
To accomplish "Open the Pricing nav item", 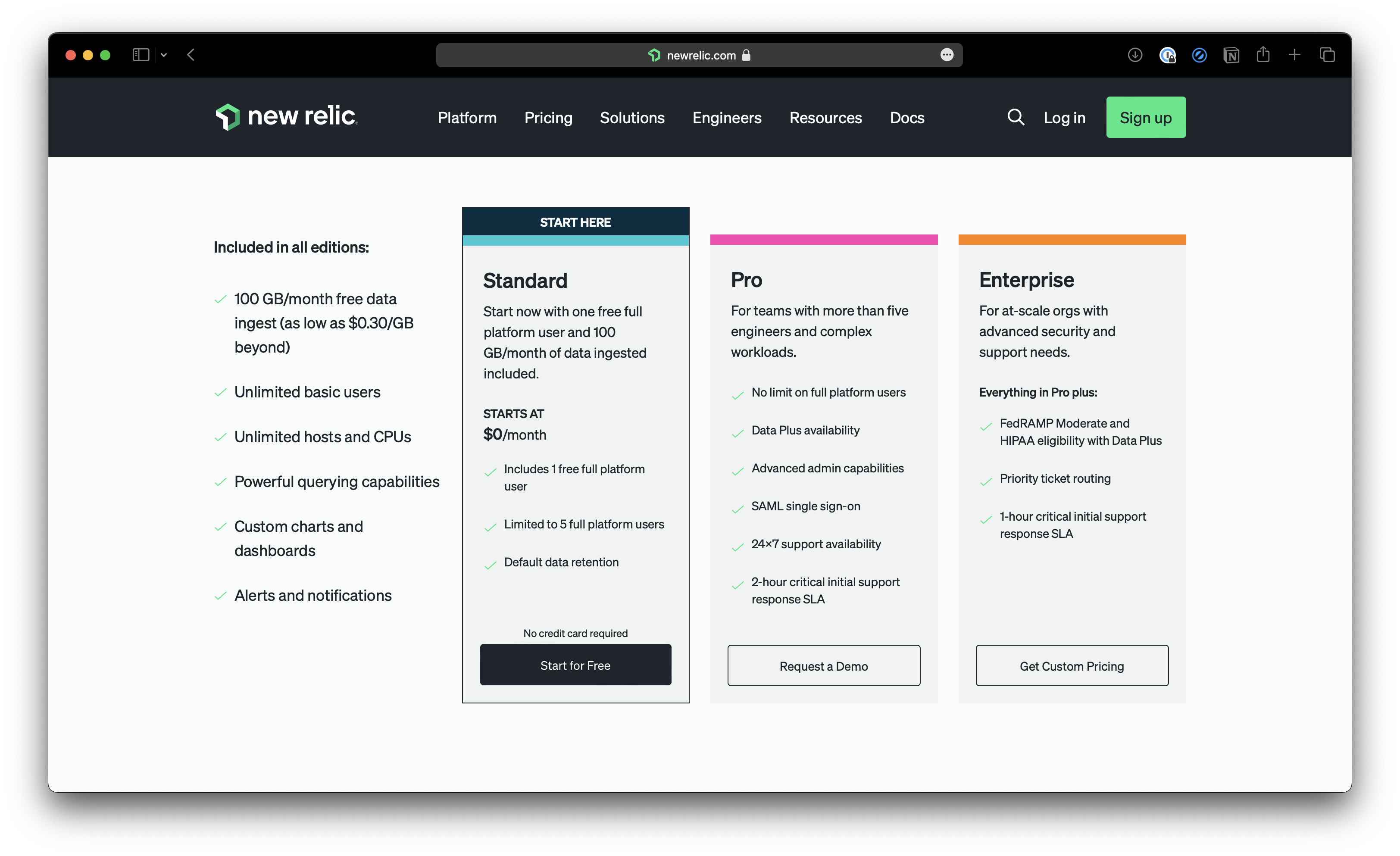I will (548, 118).
